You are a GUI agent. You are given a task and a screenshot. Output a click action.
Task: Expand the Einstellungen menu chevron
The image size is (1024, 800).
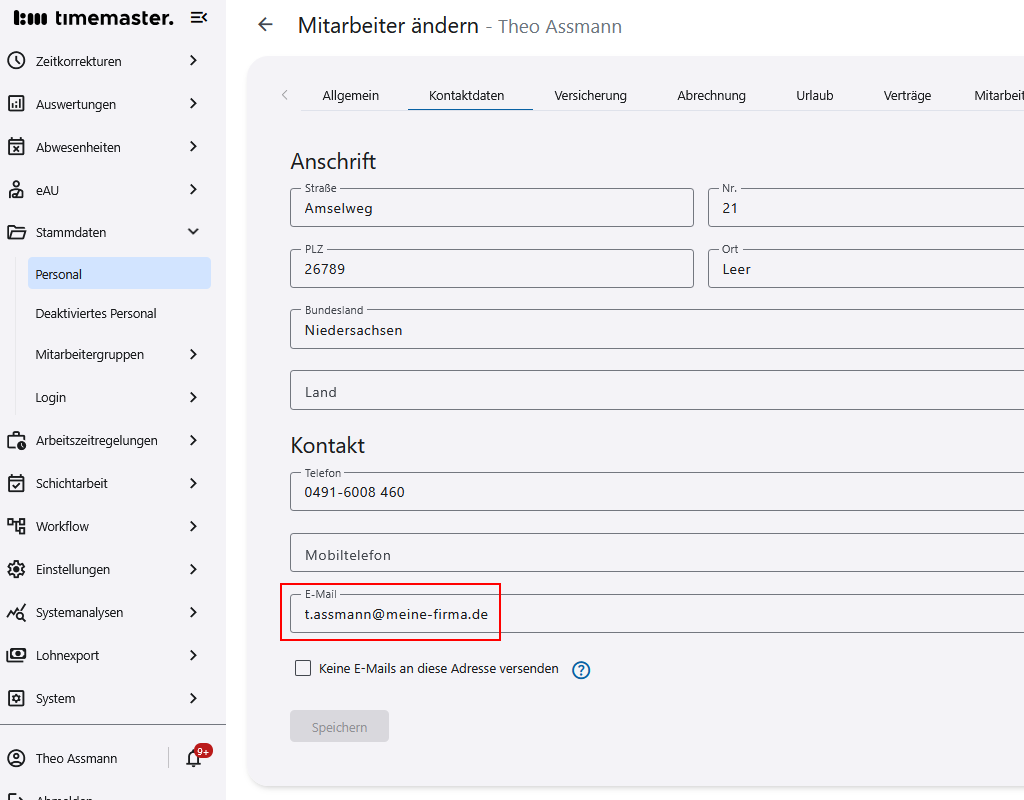tap(193, 569)
